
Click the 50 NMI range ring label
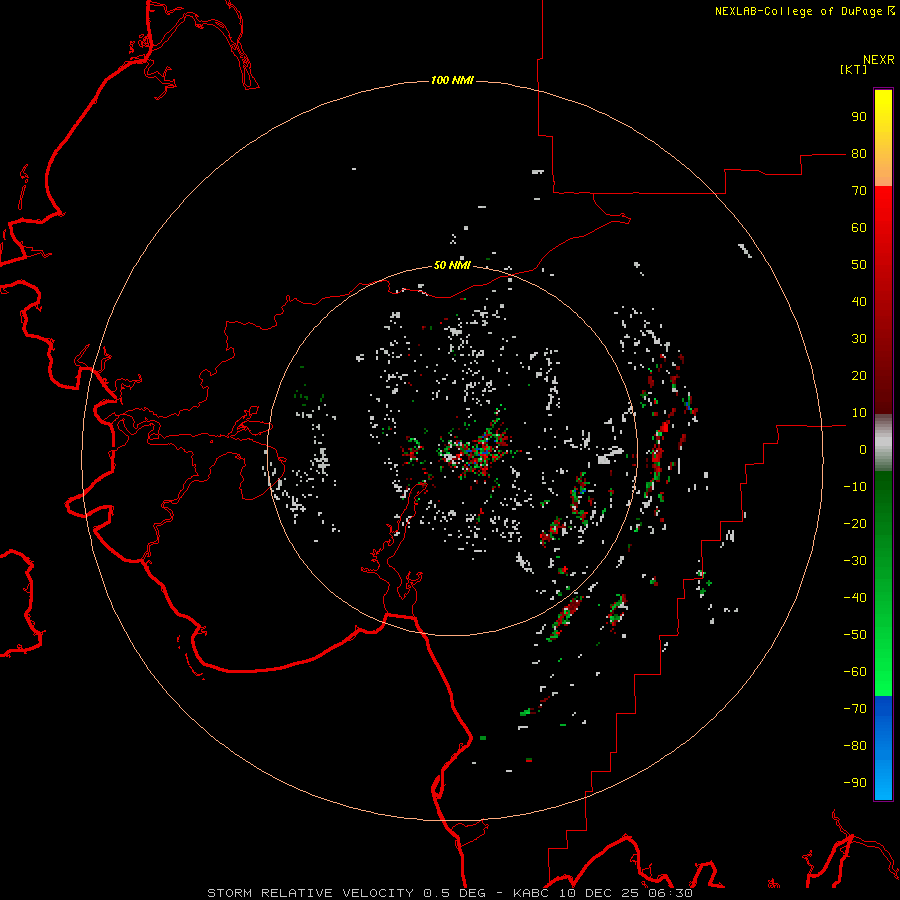coord(452,265)
